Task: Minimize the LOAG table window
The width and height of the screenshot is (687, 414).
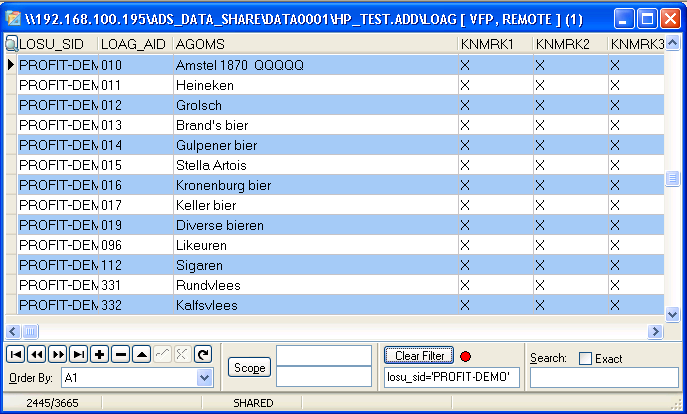Action: coord(624,19)
